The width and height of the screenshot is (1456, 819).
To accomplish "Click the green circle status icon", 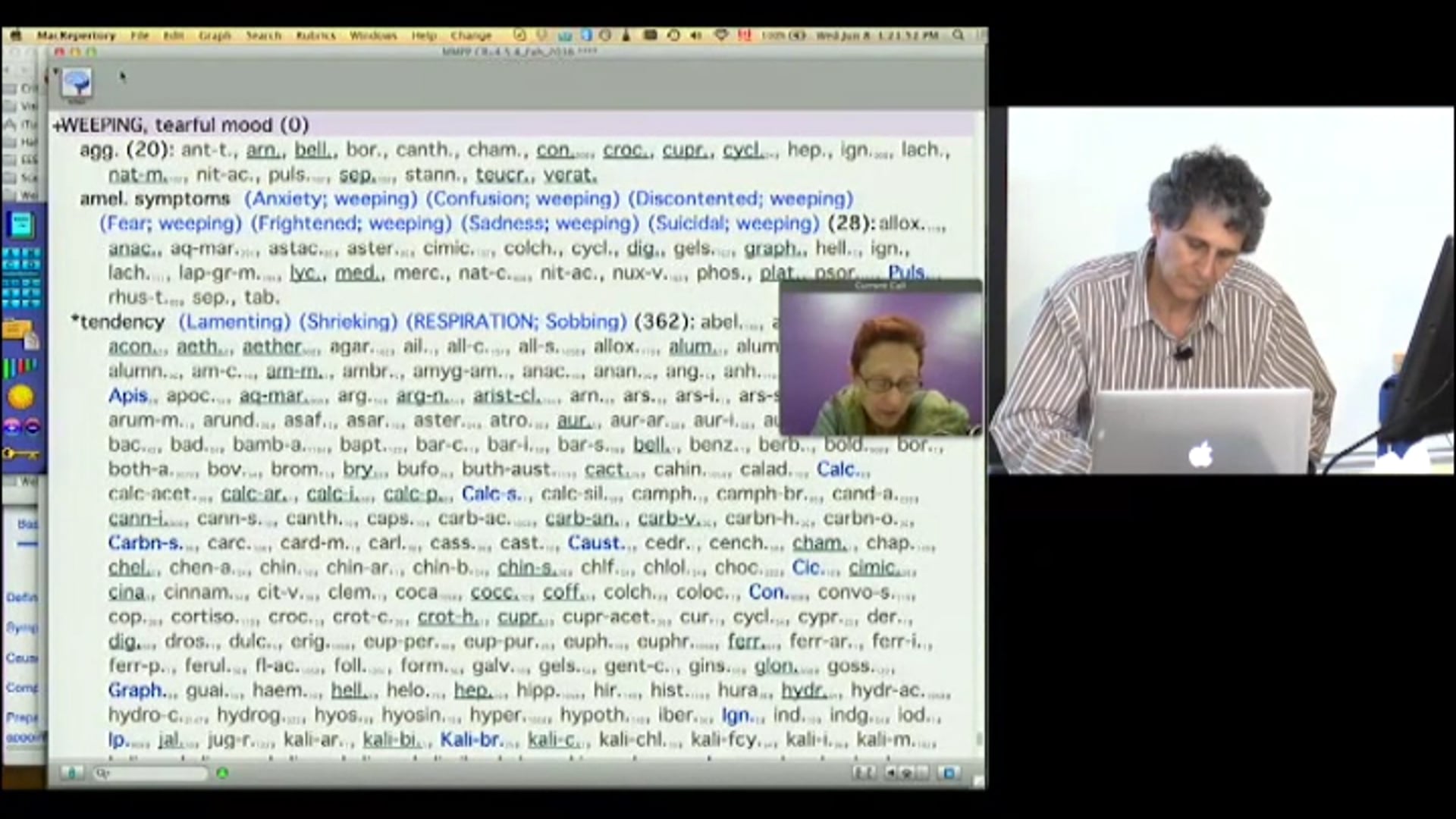I will [222, 773].
